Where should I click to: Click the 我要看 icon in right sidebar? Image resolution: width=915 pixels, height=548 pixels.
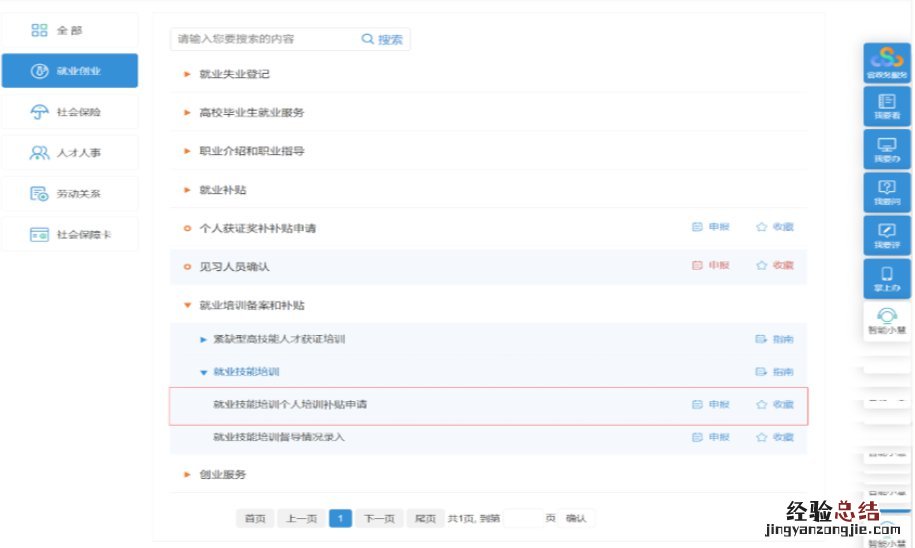coord(886,104)
